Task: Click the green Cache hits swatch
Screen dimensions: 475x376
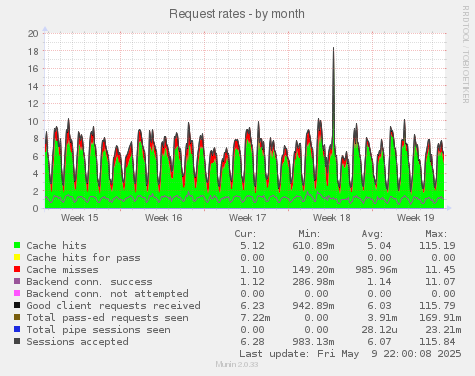Action: (17, 245)
